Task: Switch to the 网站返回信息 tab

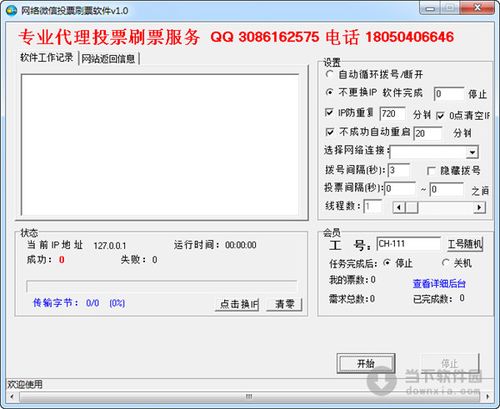Action: [x=108, y=59]
